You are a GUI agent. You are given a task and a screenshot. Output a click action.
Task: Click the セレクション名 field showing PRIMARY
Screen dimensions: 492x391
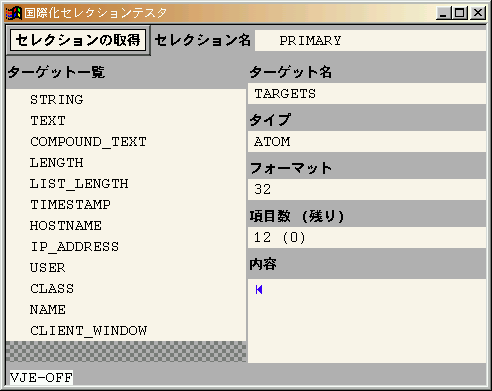(370, 41)
